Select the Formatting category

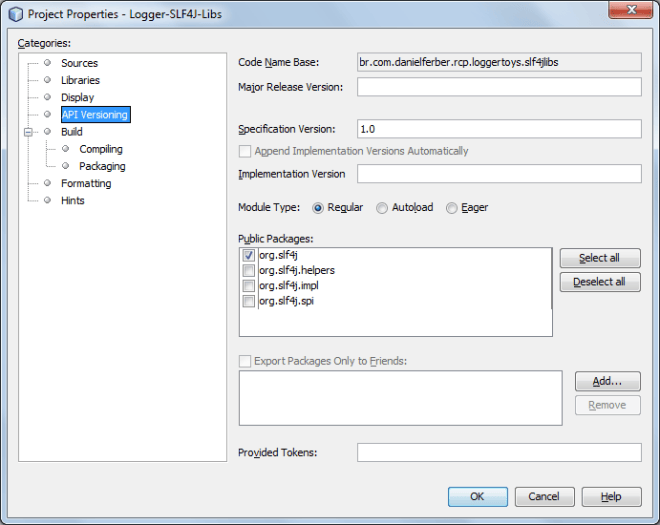[x=86, y=183]
